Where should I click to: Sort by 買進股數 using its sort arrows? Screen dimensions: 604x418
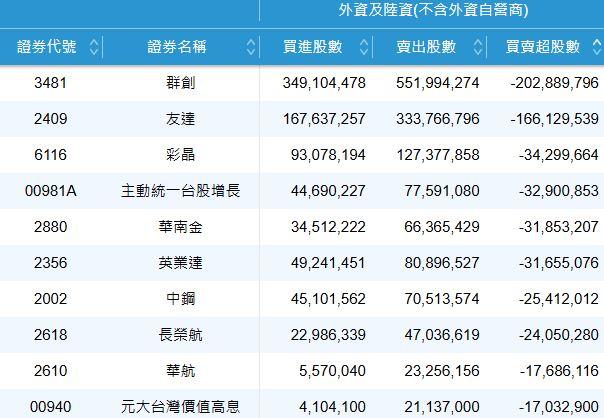click(x=364, y=47)
